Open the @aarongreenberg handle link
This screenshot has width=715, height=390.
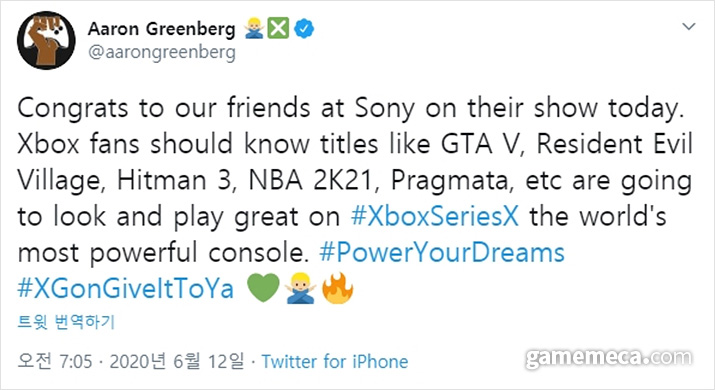(x=161, y=52)
